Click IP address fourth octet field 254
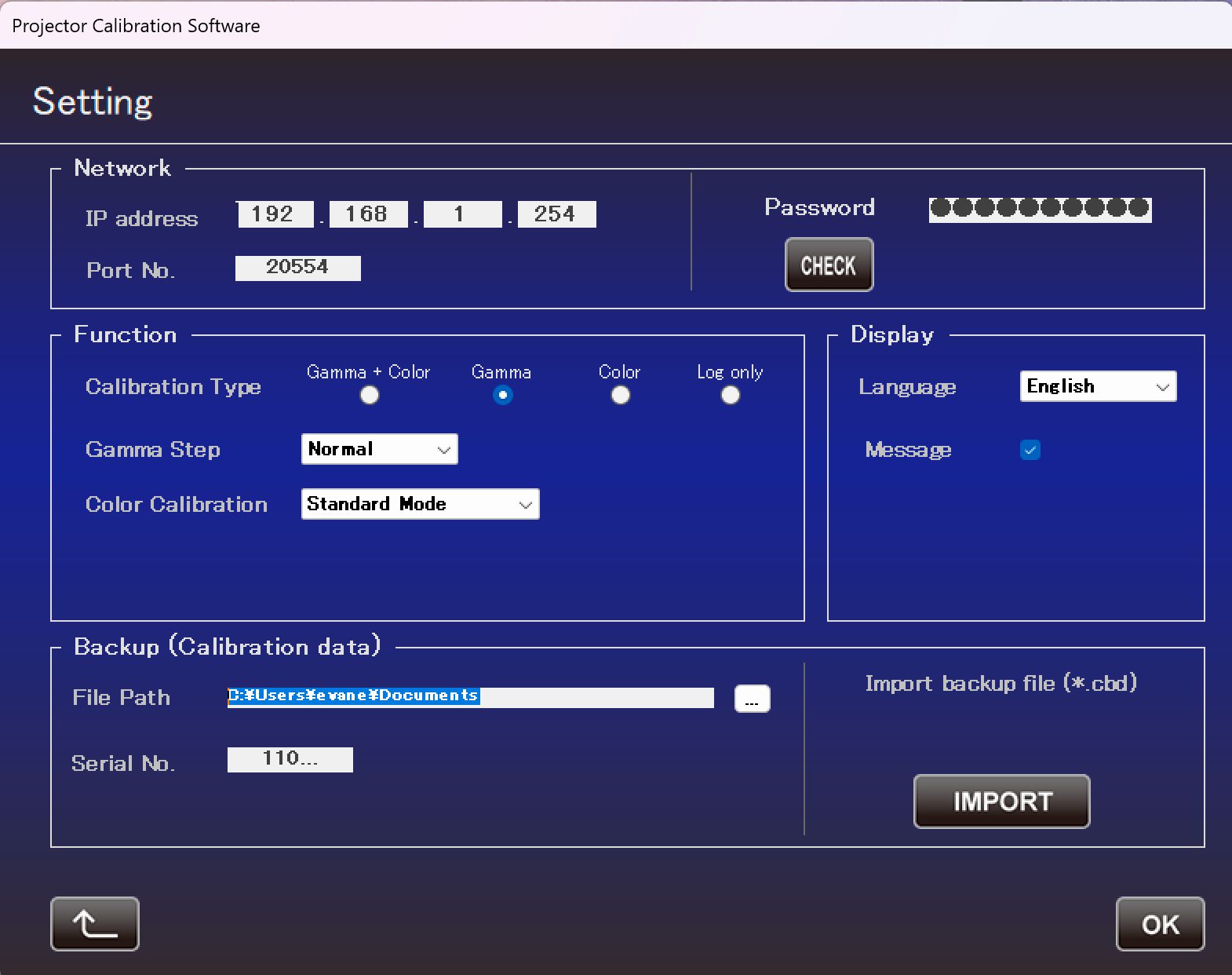 [556, 214]
